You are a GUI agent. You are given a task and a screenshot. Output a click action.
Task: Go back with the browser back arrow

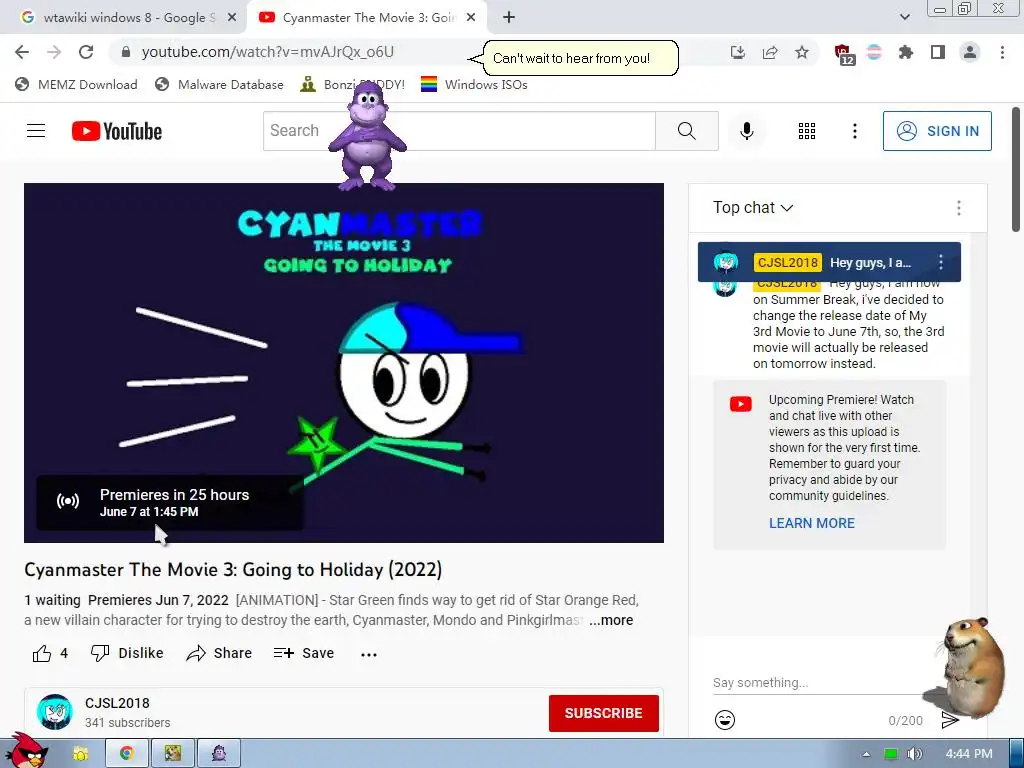click(22, 52)
